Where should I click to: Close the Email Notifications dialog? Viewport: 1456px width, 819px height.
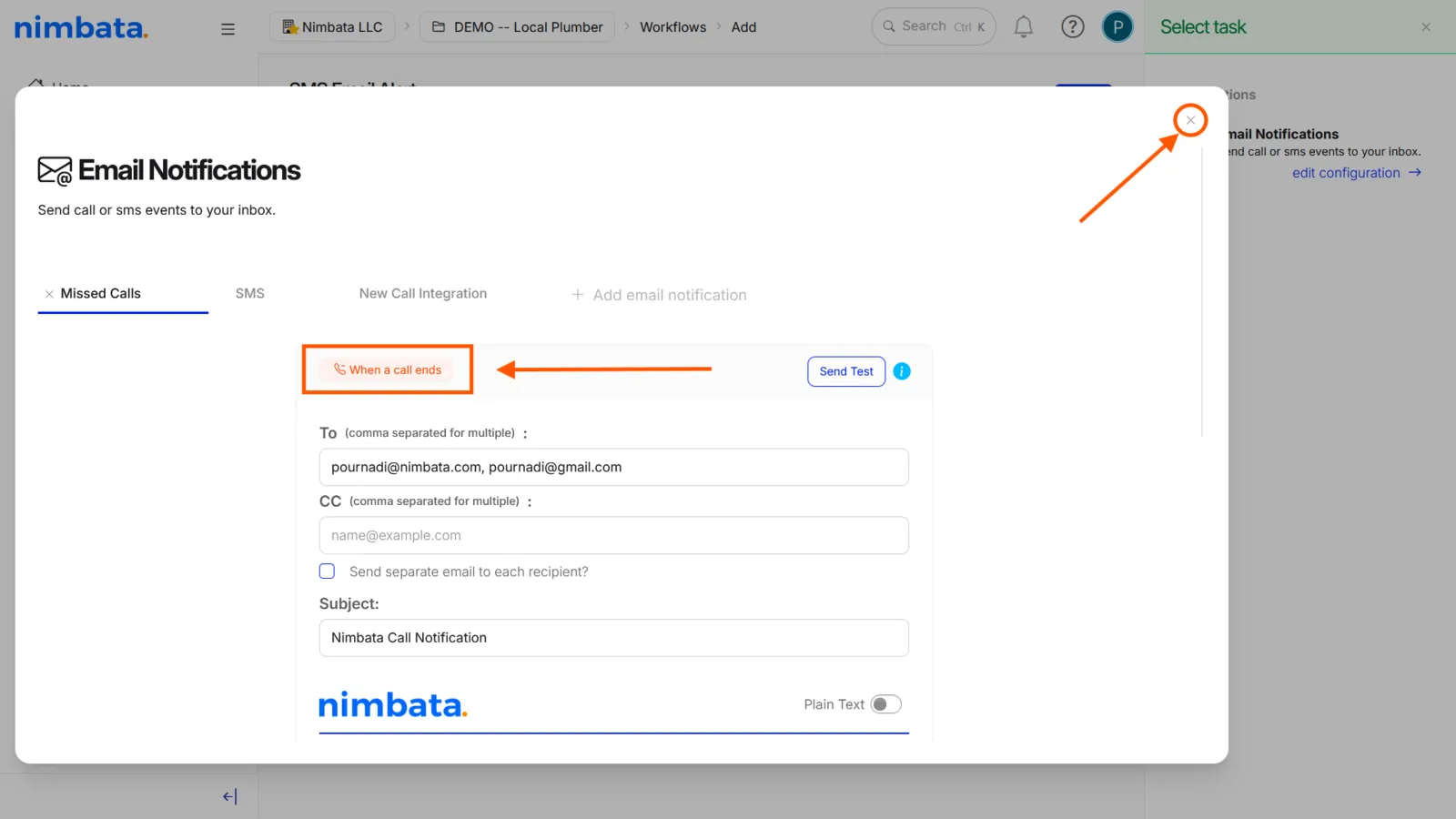click(x=1190, y=120)
